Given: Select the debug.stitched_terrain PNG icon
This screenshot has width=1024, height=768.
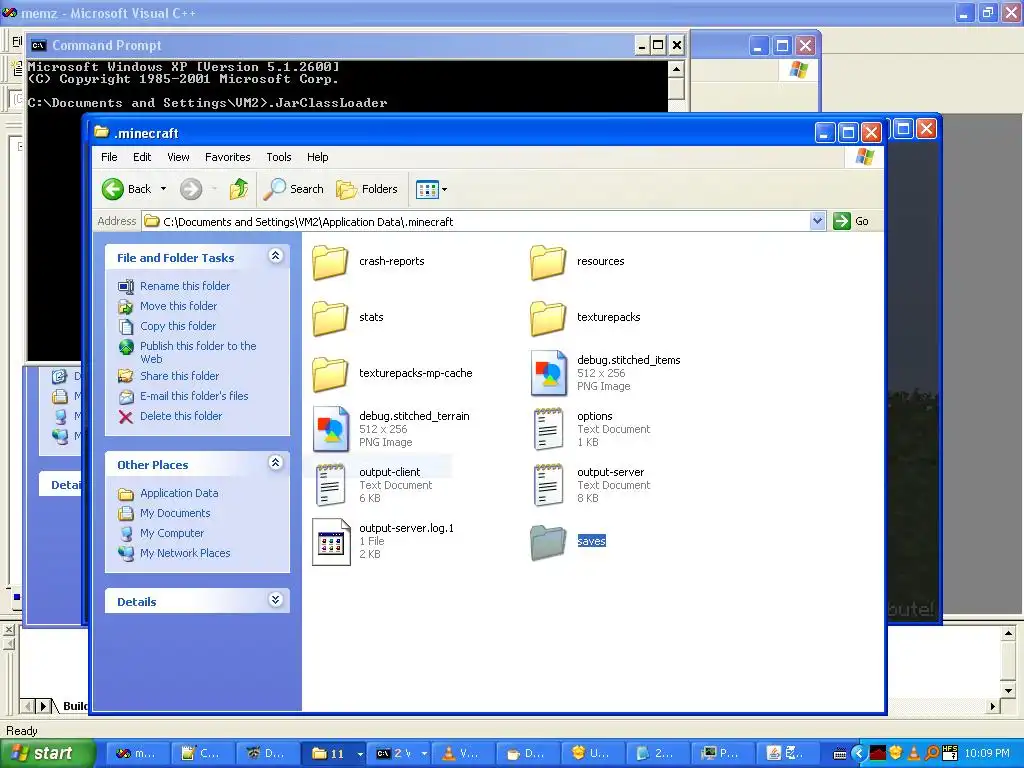Looking at the screenshot, I should click(x=331, y=429).
